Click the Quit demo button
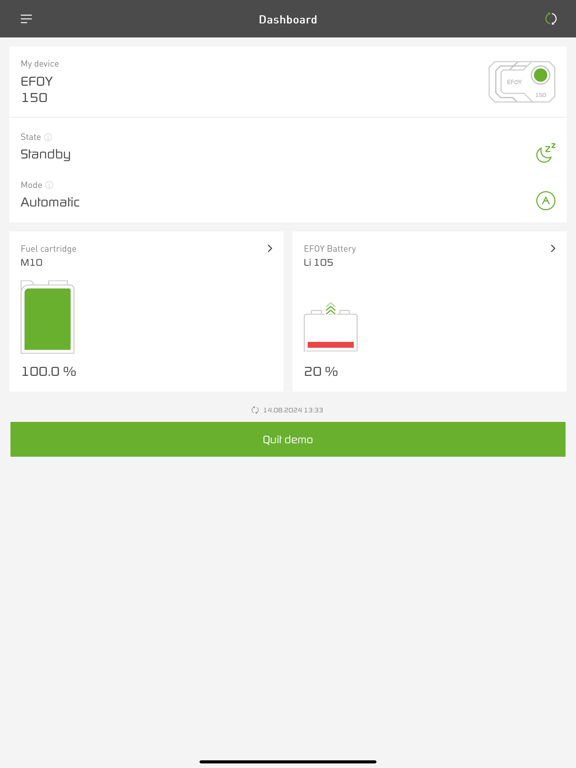The width and height of the screenshot is (576, 768). [288, 439]
